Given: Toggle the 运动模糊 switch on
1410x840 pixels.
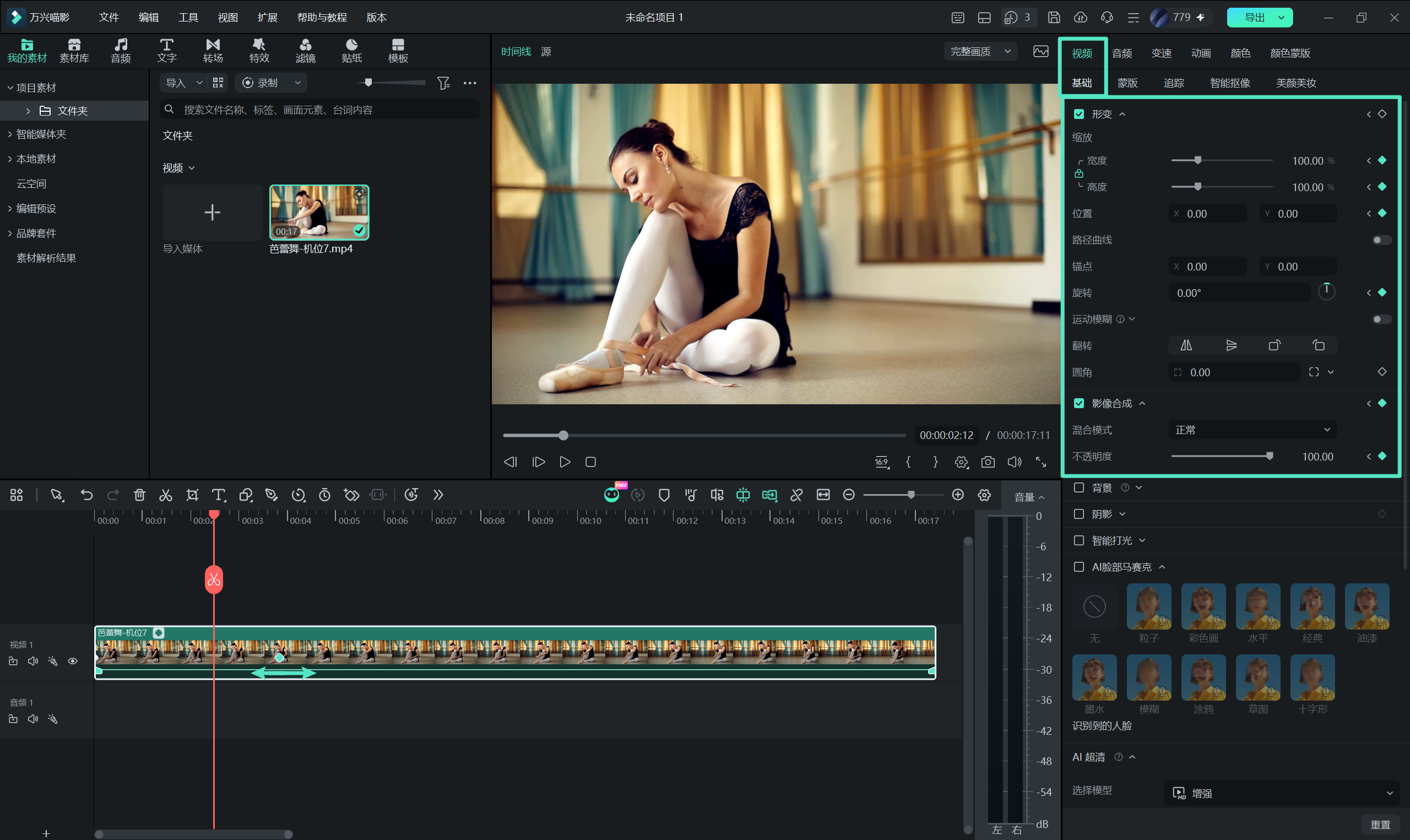Looking at the screenshot, I should tap(1382, 319).
